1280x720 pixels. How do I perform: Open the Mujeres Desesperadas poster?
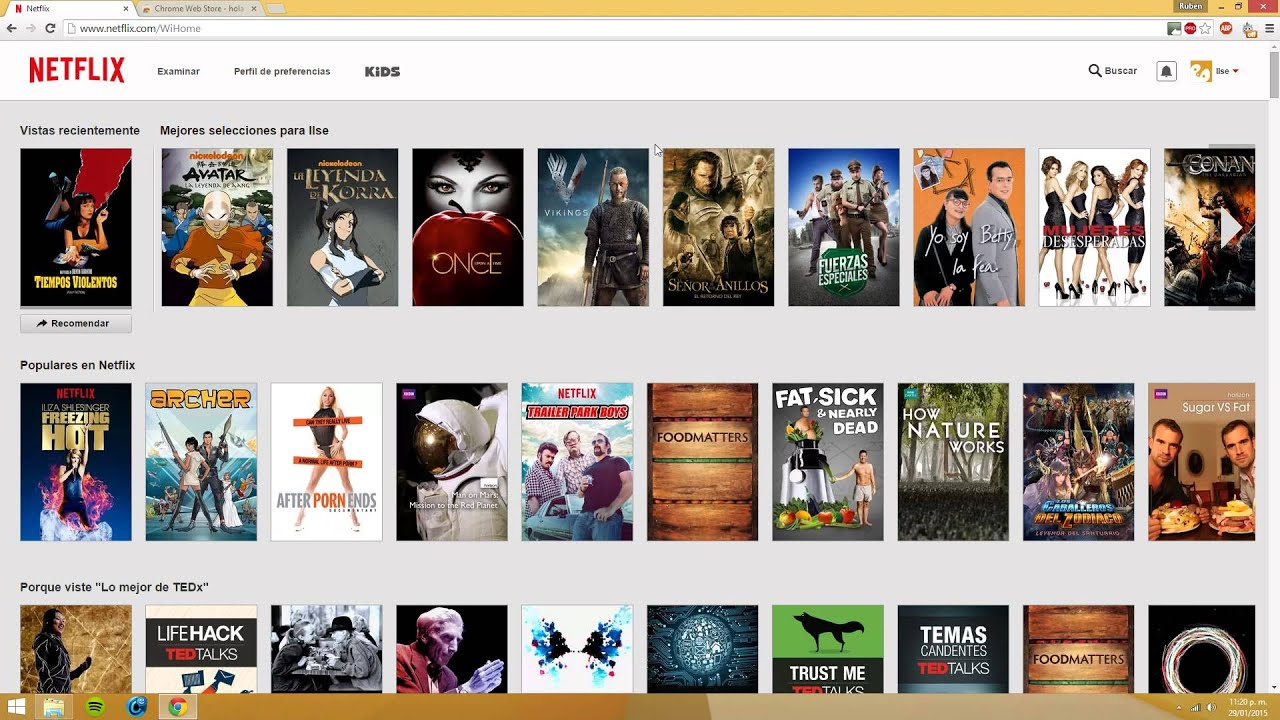tap(1094, 228)
